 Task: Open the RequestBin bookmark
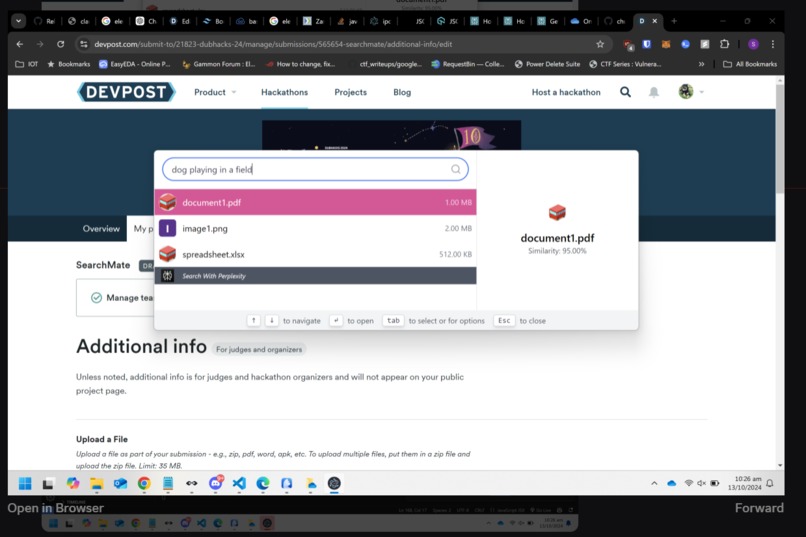(x=468, y=64)
